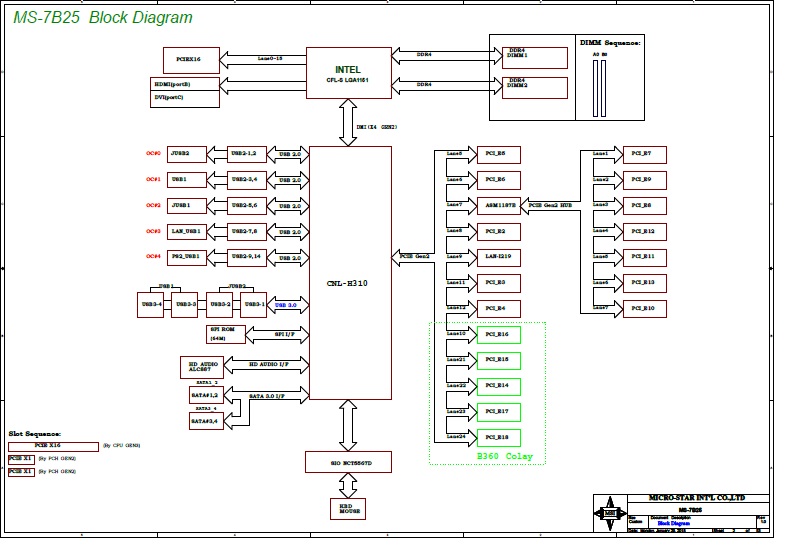Click the green PCI_E16 box
785x555 pixels.
pyautogui.click(x=499, y=334)
